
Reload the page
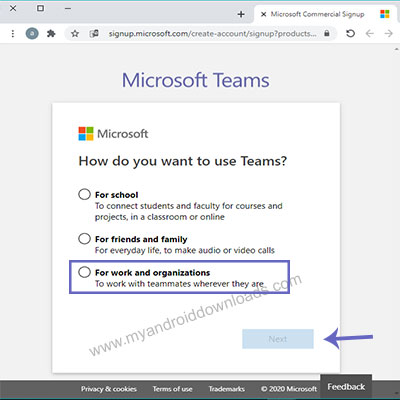point(350,33)
